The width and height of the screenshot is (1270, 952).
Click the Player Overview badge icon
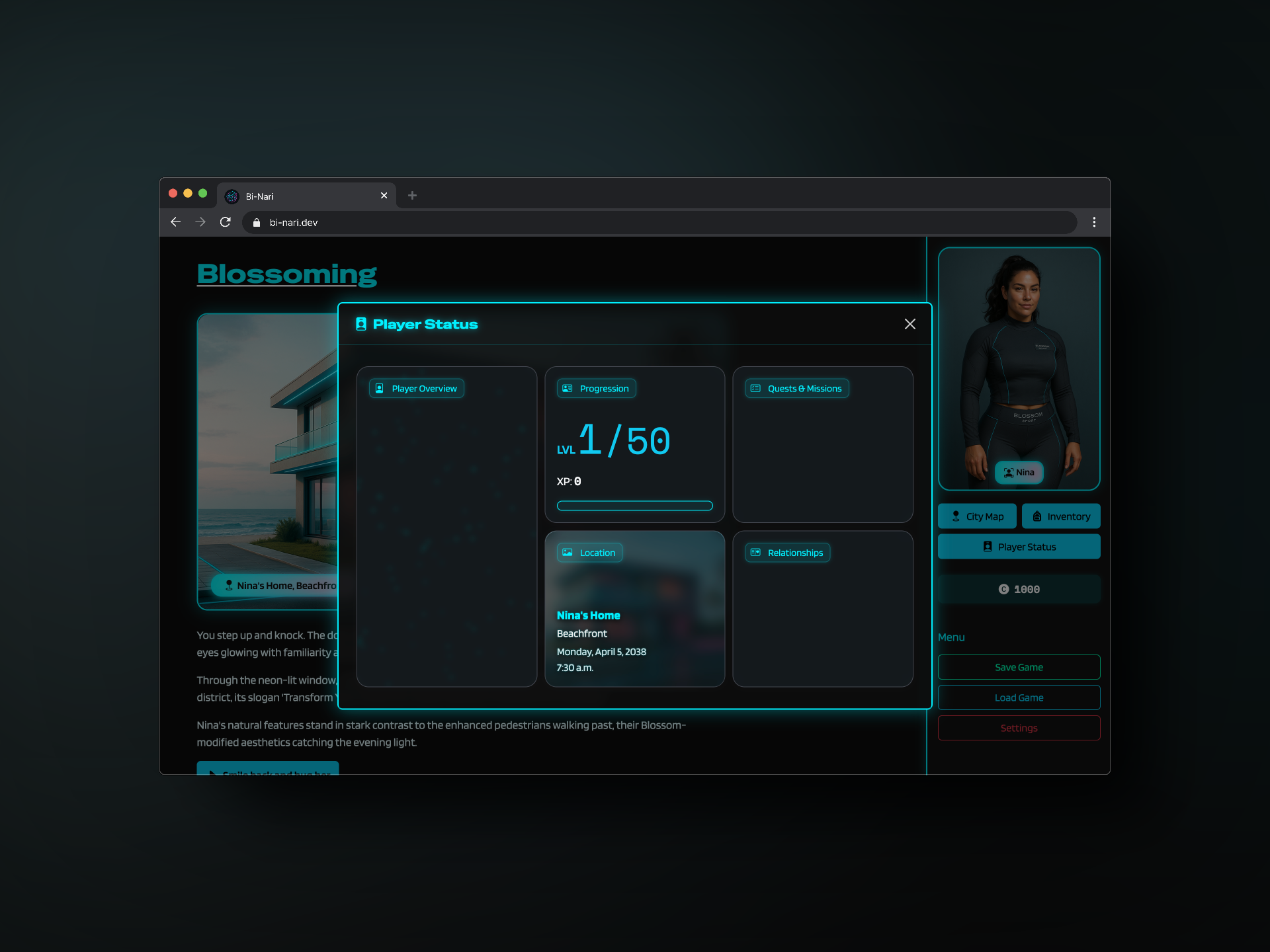click(380, 389)
